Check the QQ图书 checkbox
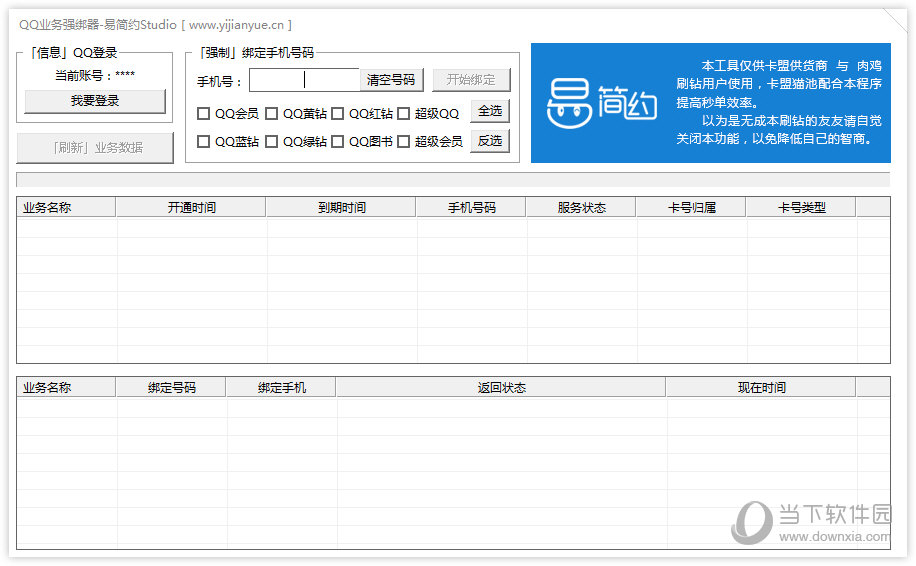The image size is (916, 566). [x=338, y=142]
